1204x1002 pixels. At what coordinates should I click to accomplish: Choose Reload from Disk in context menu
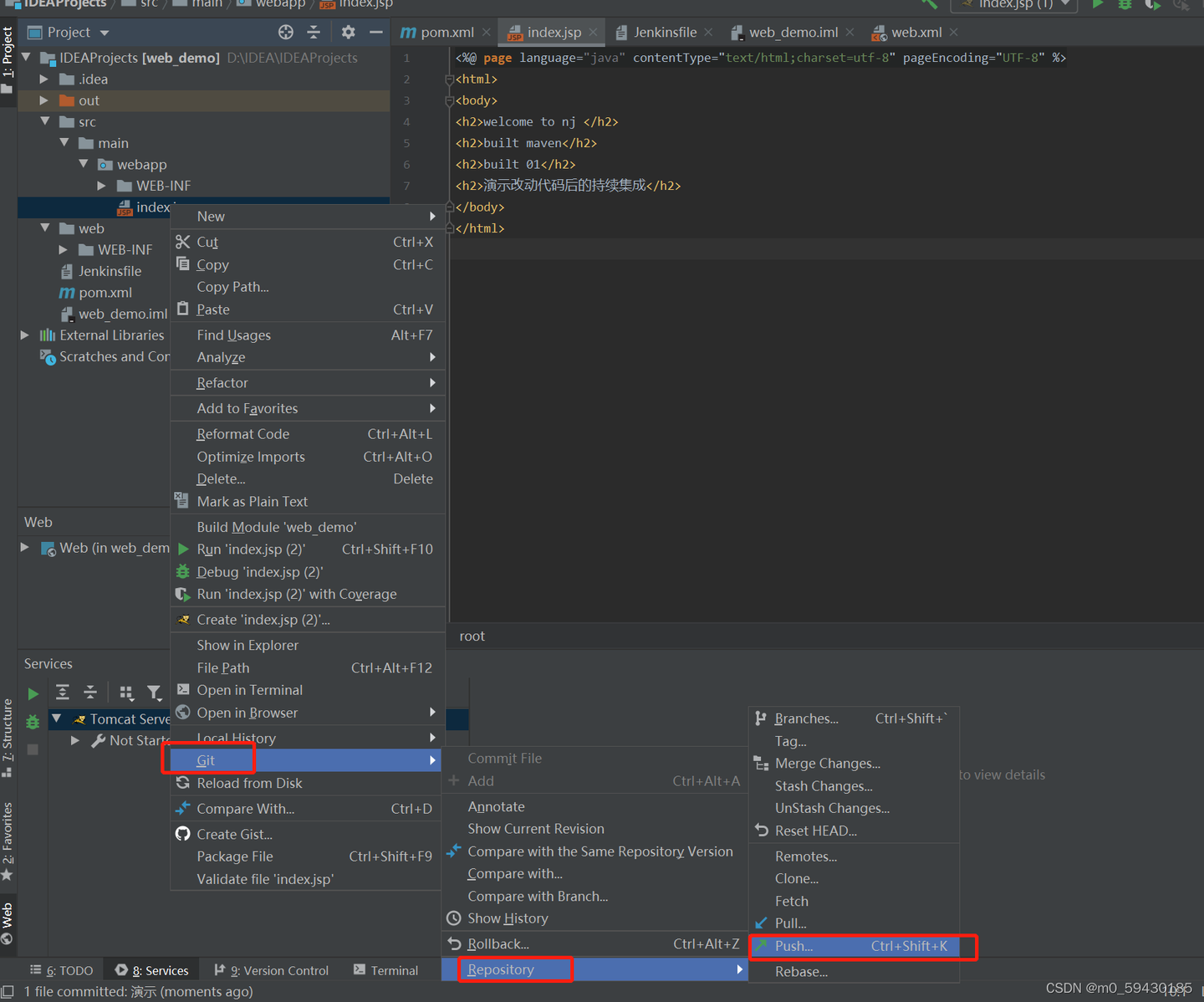[249, 783]
